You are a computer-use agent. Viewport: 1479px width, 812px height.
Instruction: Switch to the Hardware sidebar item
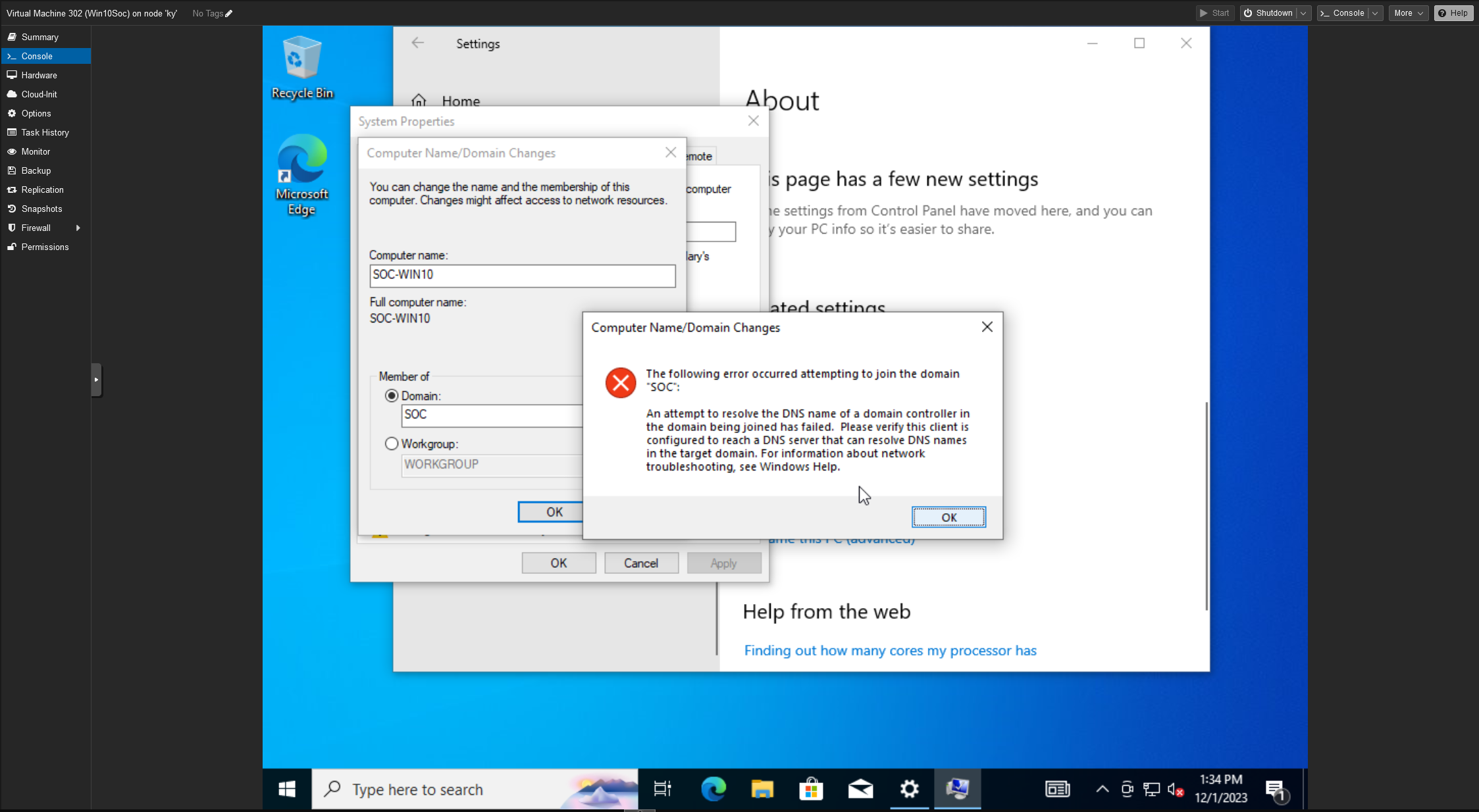(39, 75)
